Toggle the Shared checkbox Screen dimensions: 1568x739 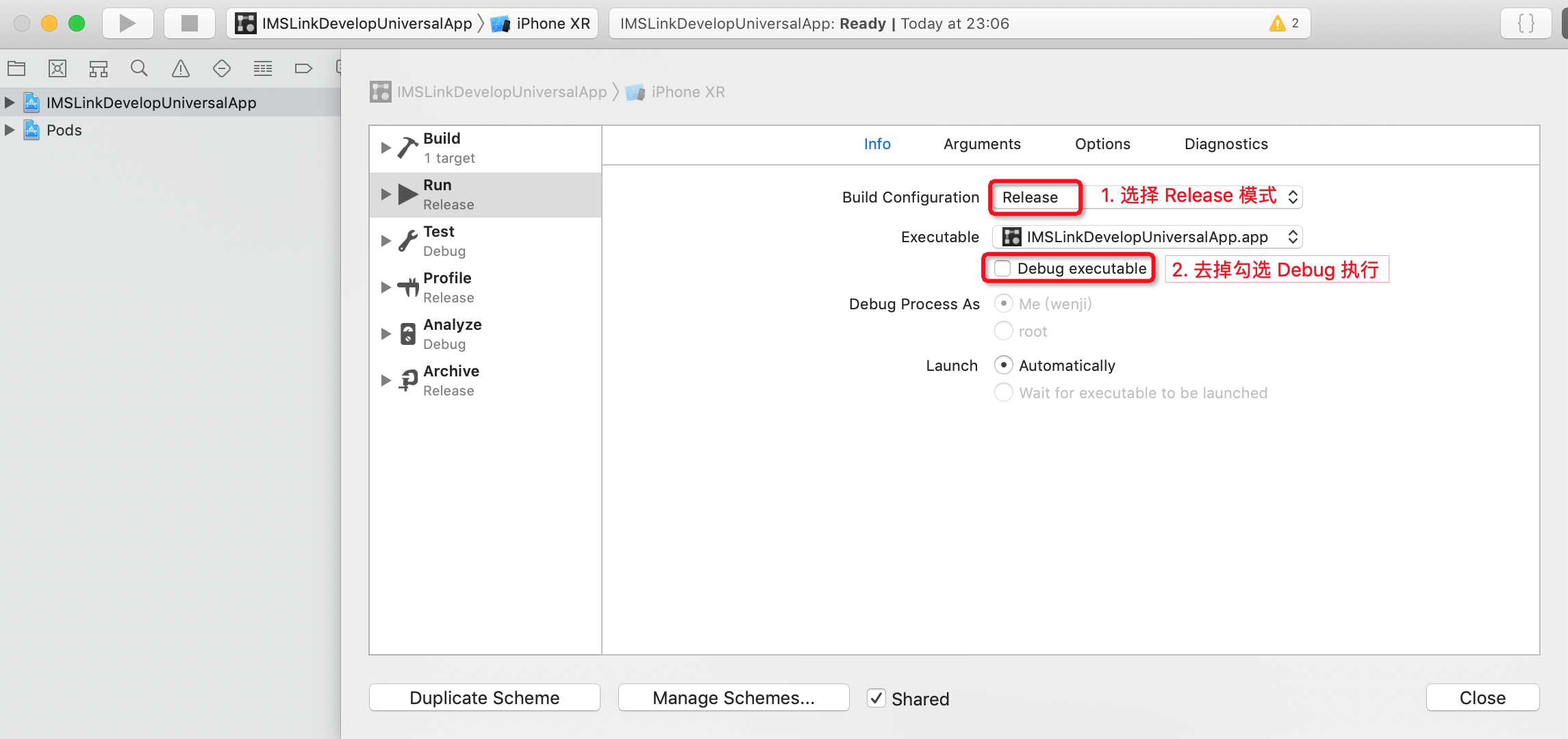click(876, 698)
